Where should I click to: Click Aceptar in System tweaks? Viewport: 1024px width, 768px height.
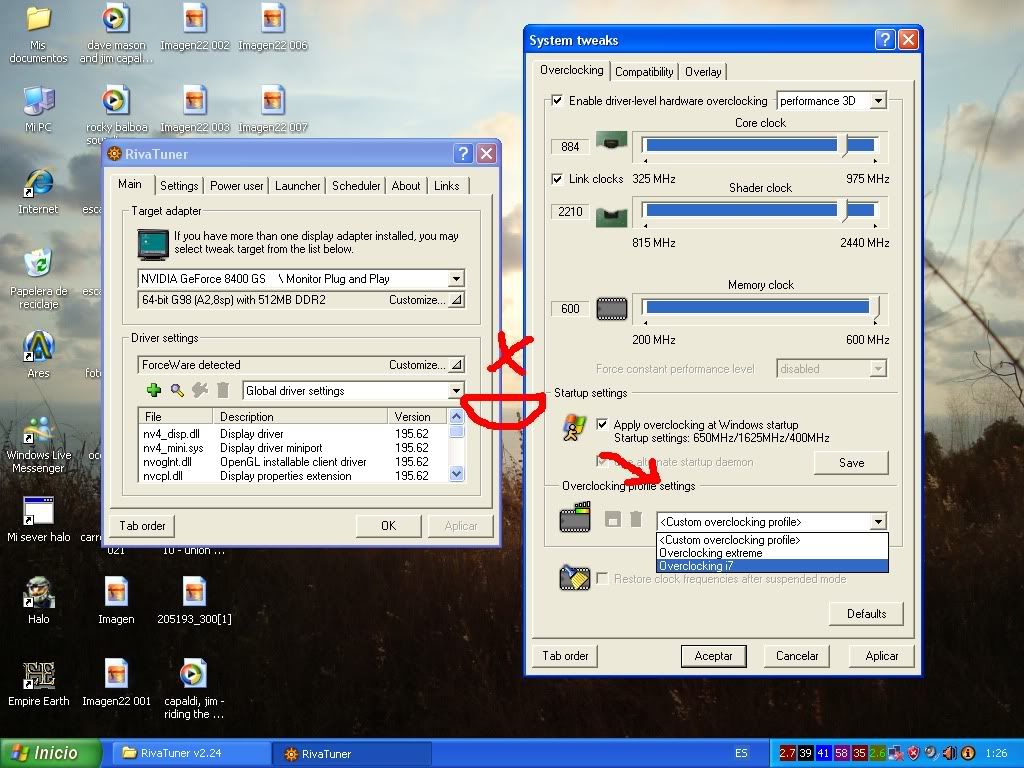pos(713,656)
